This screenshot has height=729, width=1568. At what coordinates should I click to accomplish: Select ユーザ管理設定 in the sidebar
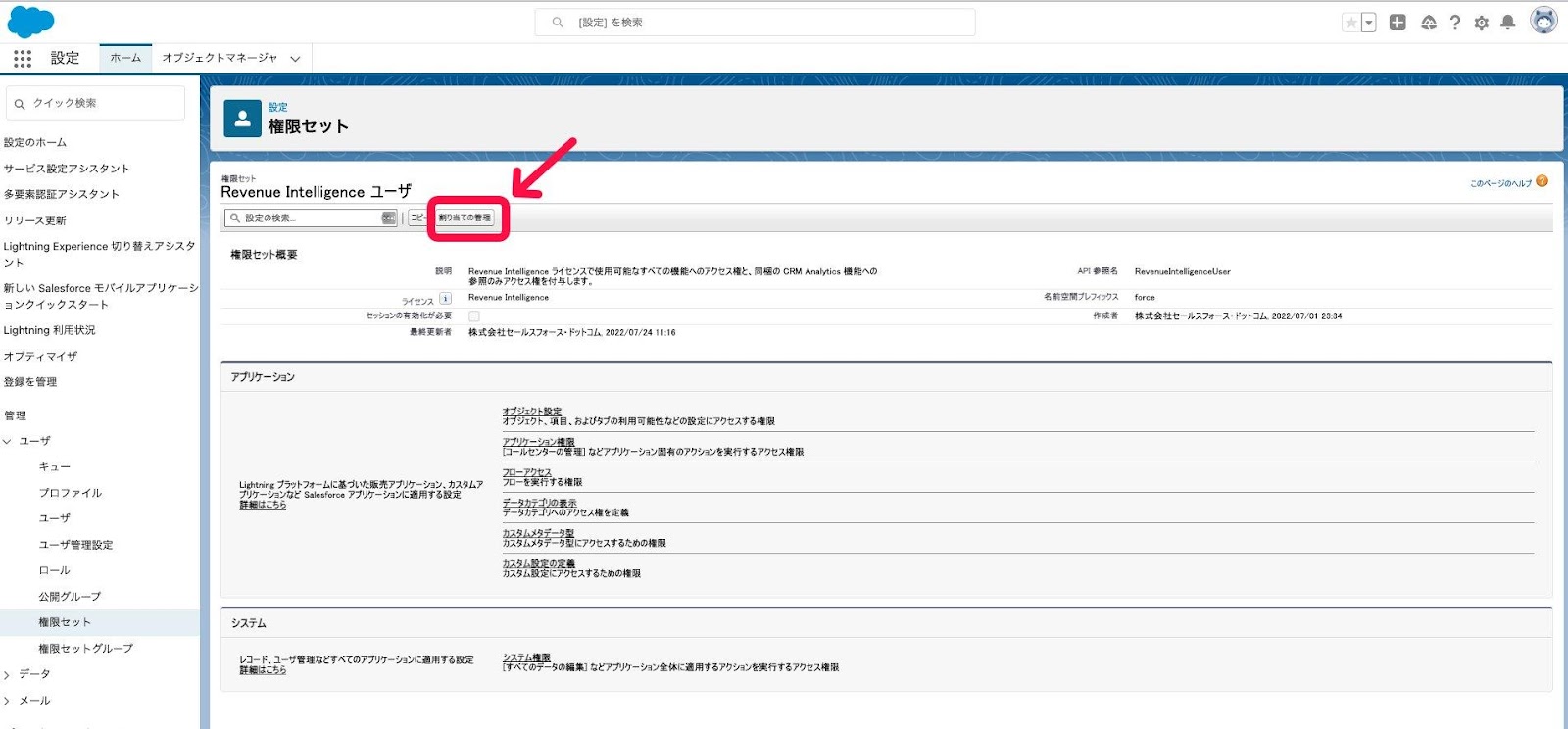coord(75,545)
